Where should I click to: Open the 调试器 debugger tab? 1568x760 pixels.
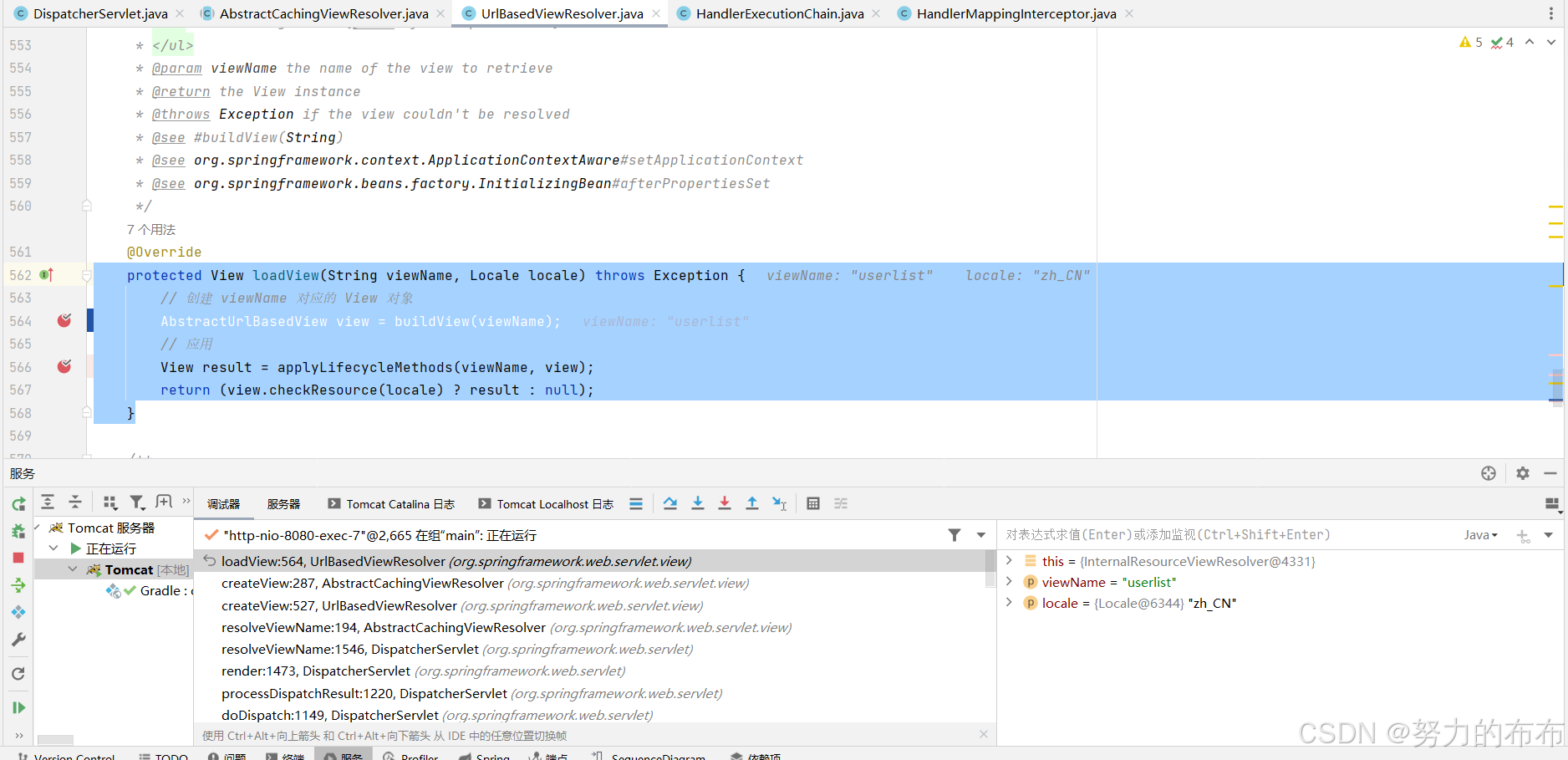click(224, 504)
